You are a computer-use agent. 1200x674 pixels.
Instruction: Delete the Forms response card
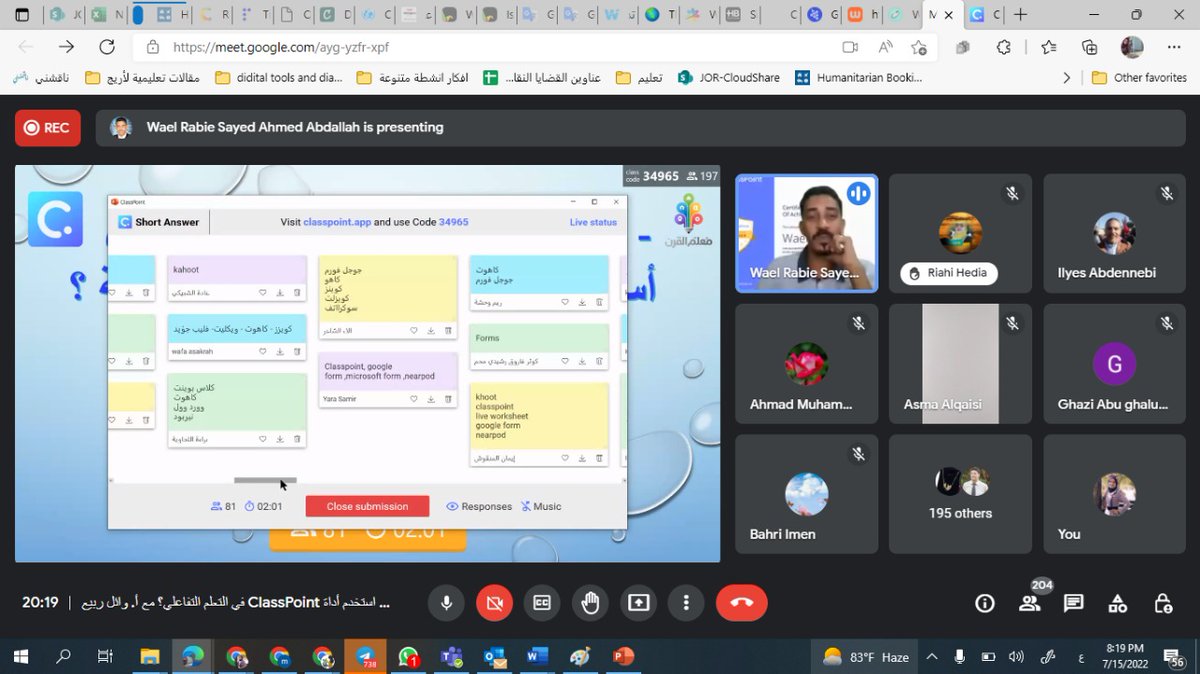[599, 361]
